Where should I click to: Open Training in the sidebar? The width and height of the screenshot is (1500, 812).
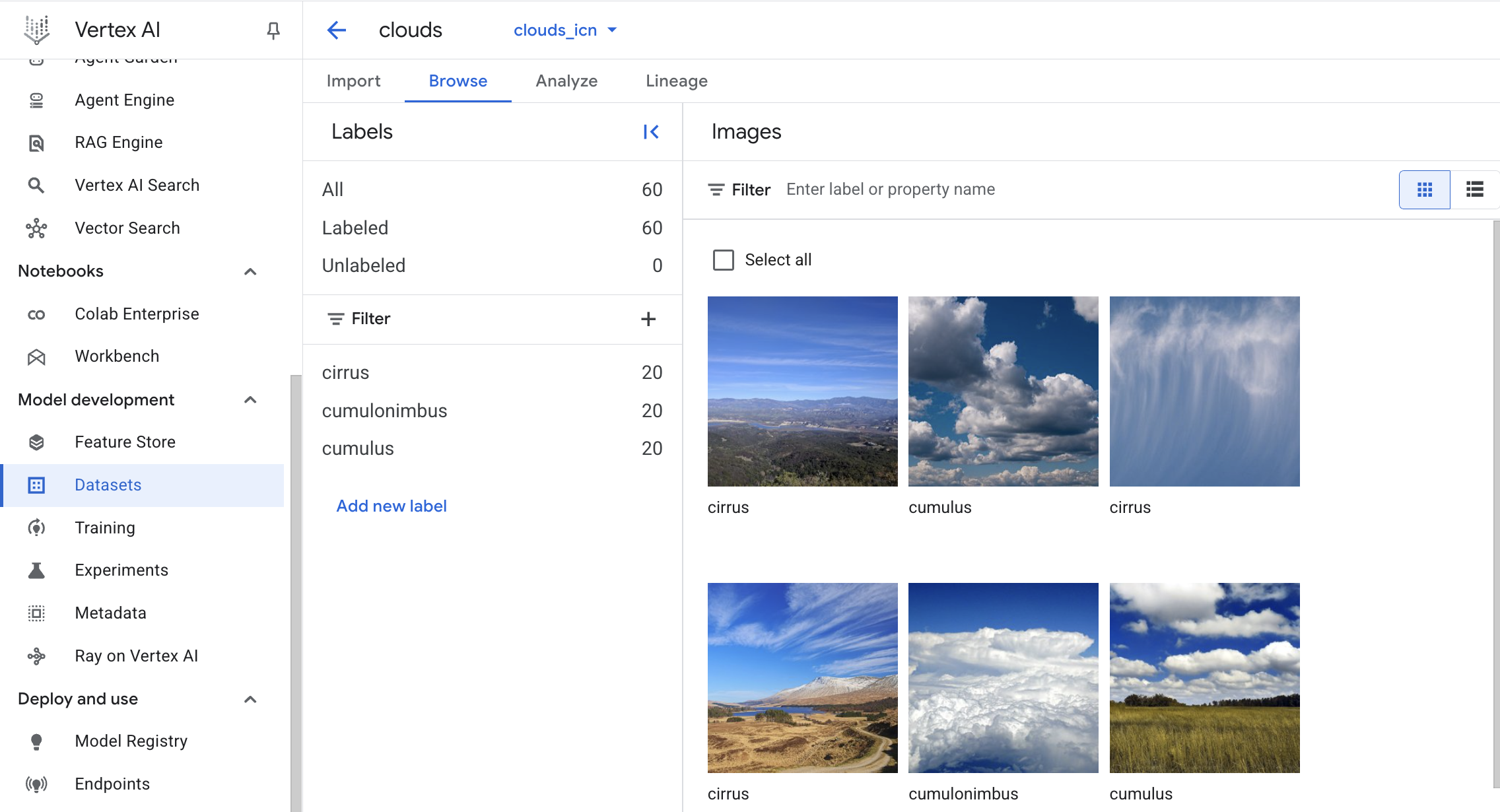pyautogui.click(x=105, y=527)
